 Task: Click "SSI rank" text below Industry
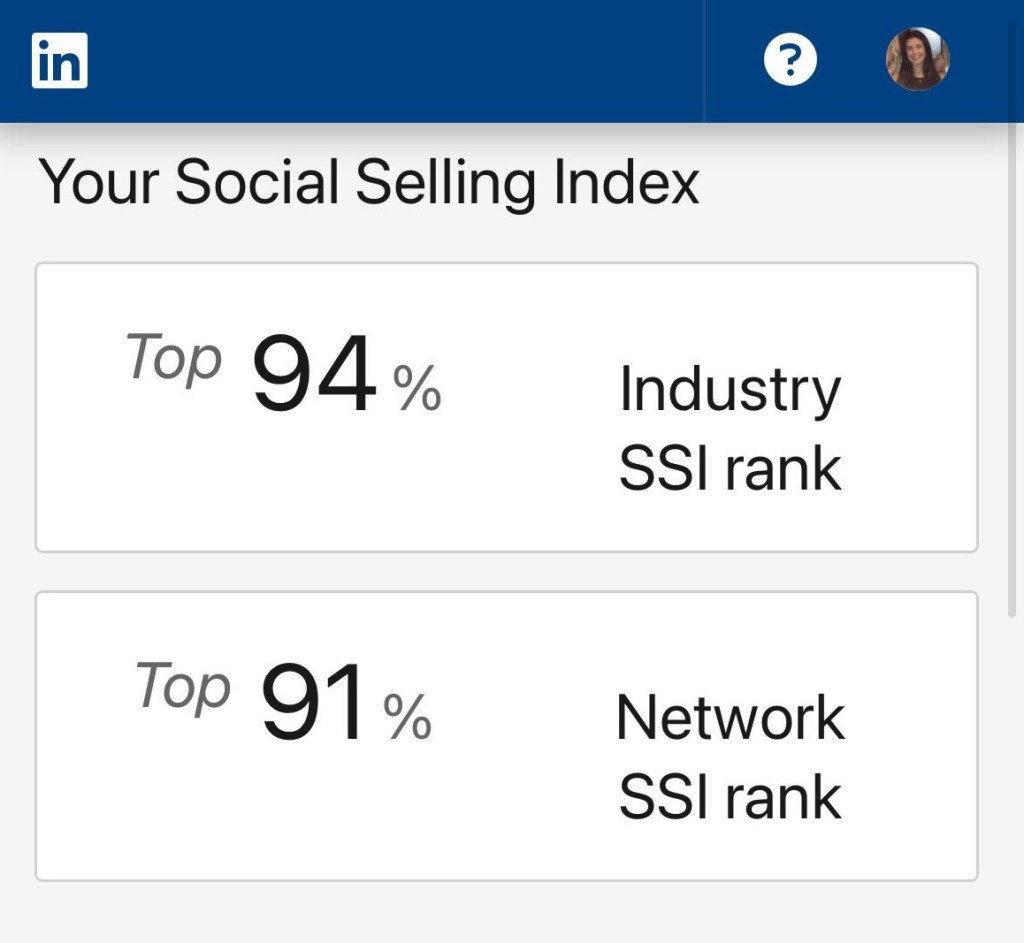[730, 469]
